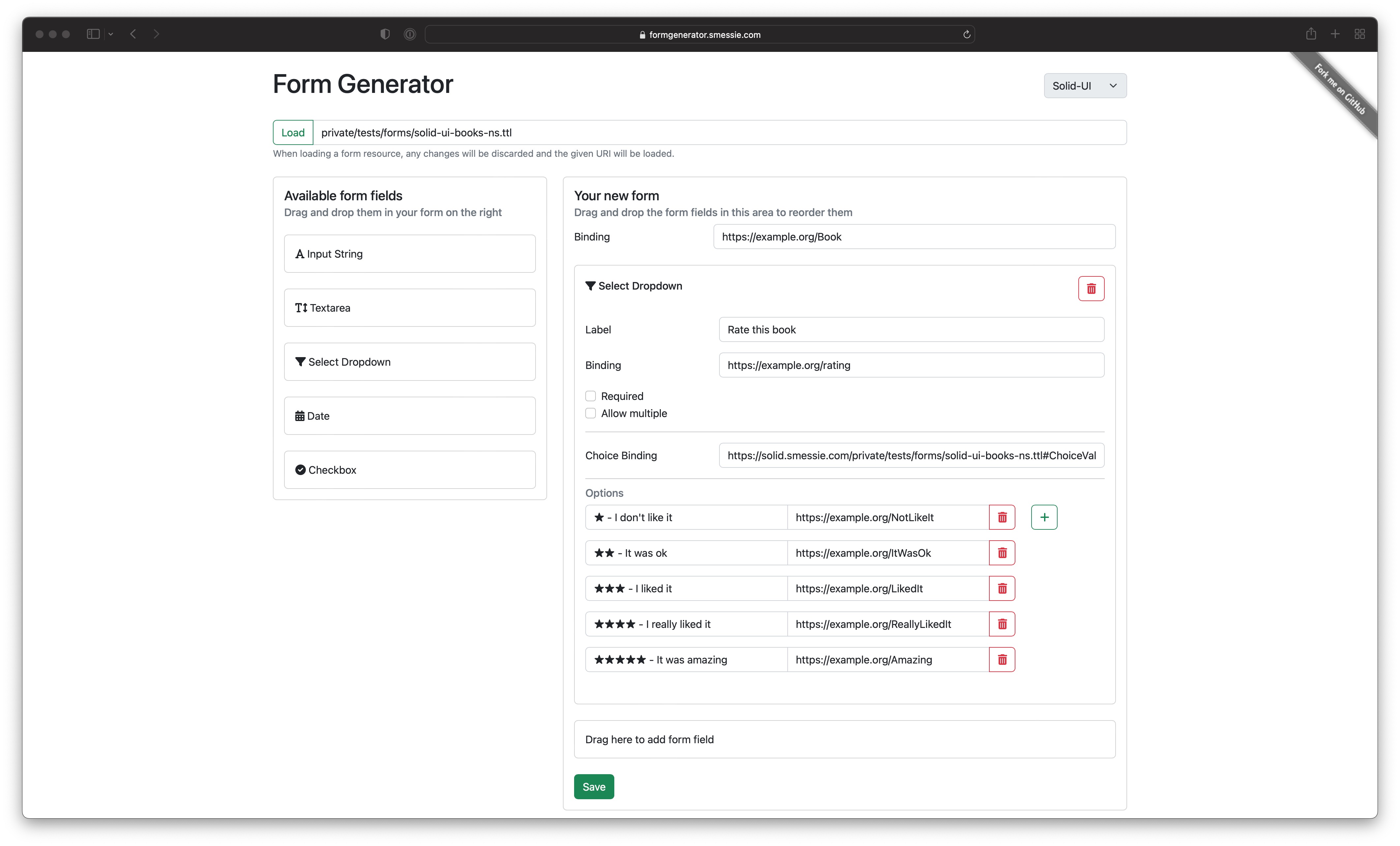The image size is (1400, 846).
Task: Edit the LikedIt option URI field
Action: coord(888,588)
